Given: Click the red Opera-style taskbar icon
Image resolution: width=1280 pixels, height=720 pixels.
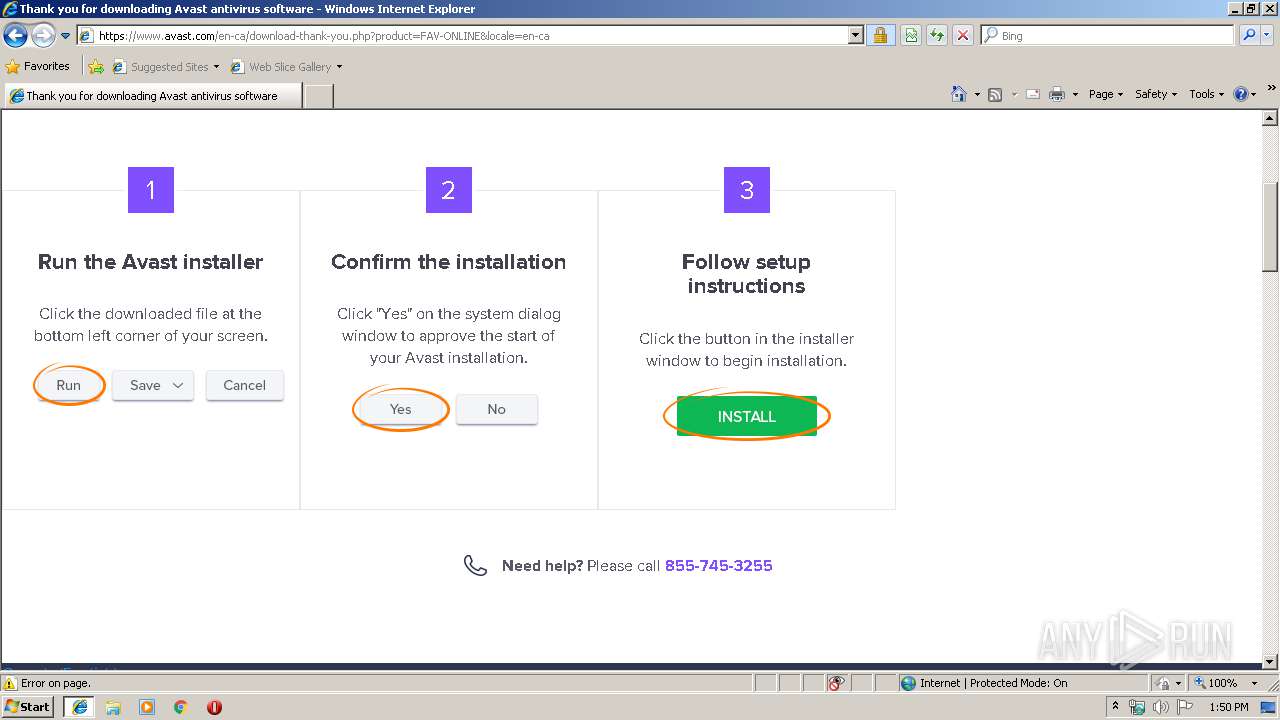Looking at the screenshot, I should coord(214,707).
